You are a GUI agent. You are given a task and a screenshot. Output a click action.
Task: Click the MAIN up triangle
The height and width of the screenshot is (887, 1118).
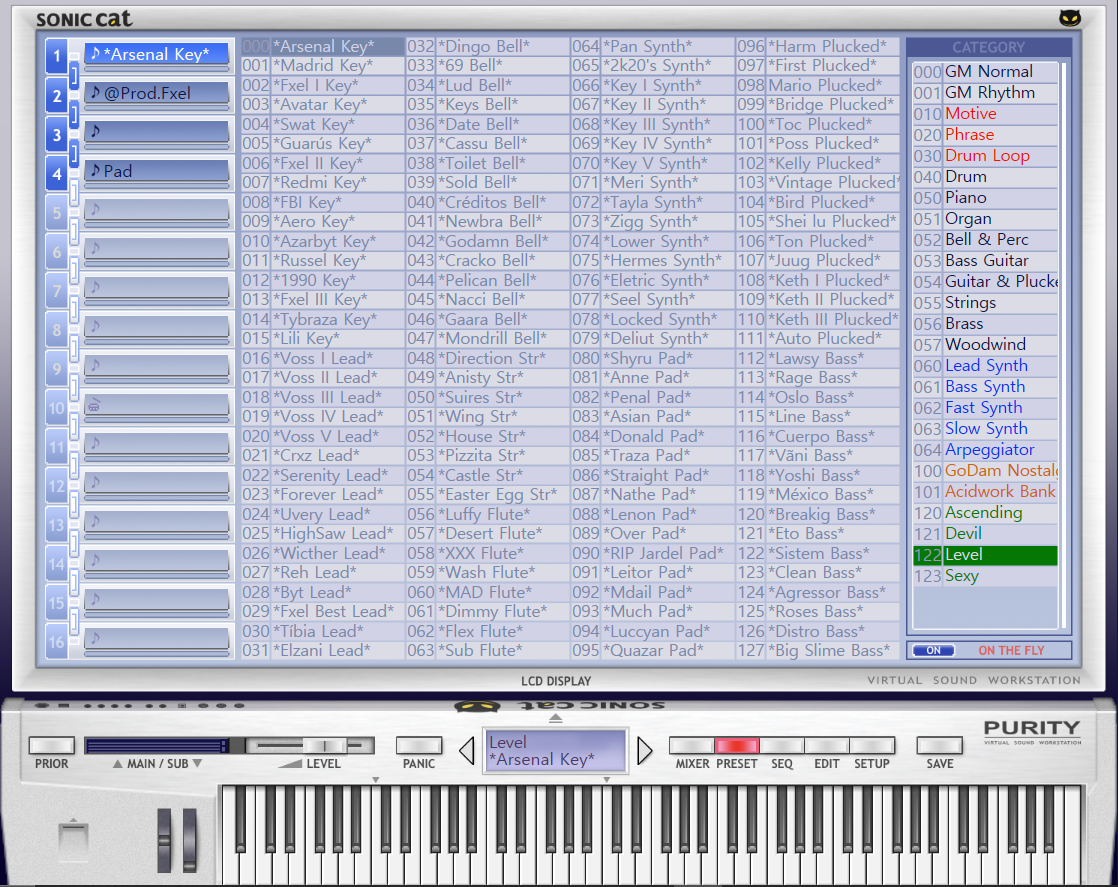tap(117, 764)
